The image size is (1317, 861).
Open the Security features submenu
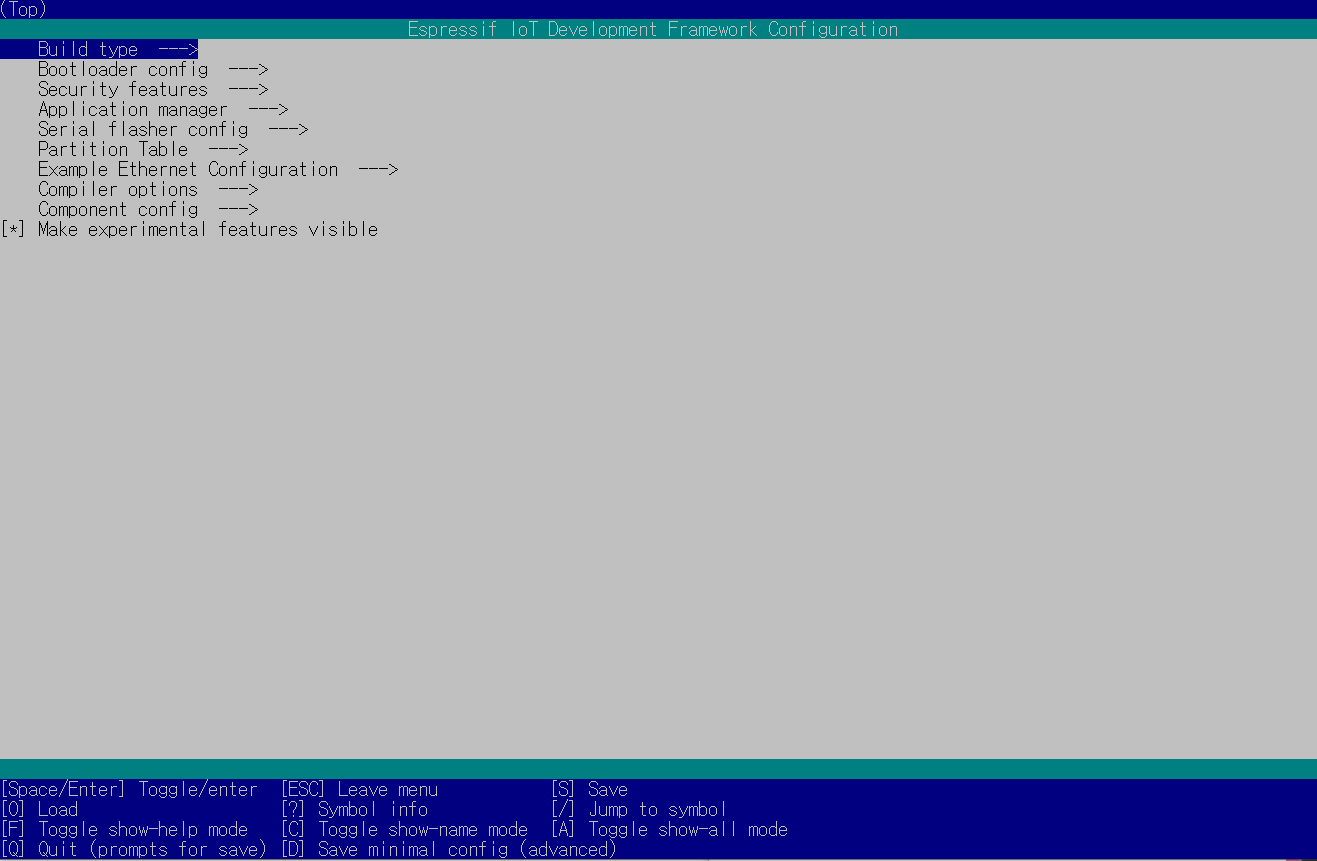coord(153,89)
